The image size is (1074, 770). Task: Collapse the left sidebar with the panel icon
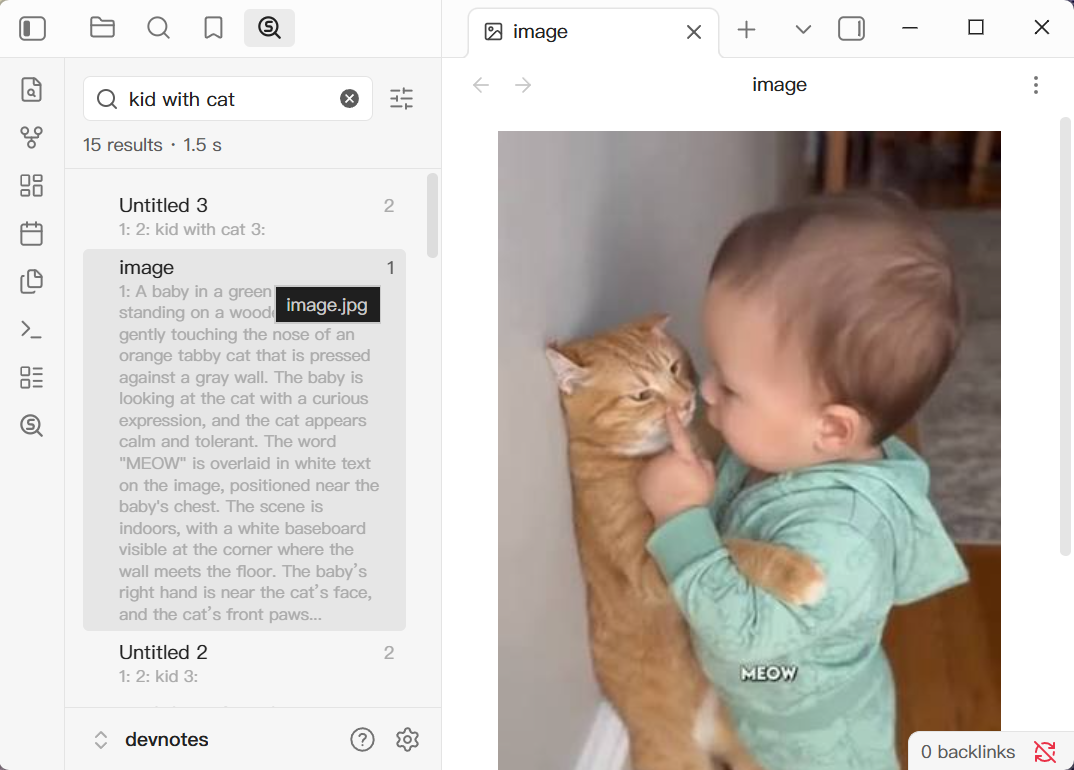(x=32, y=29)
